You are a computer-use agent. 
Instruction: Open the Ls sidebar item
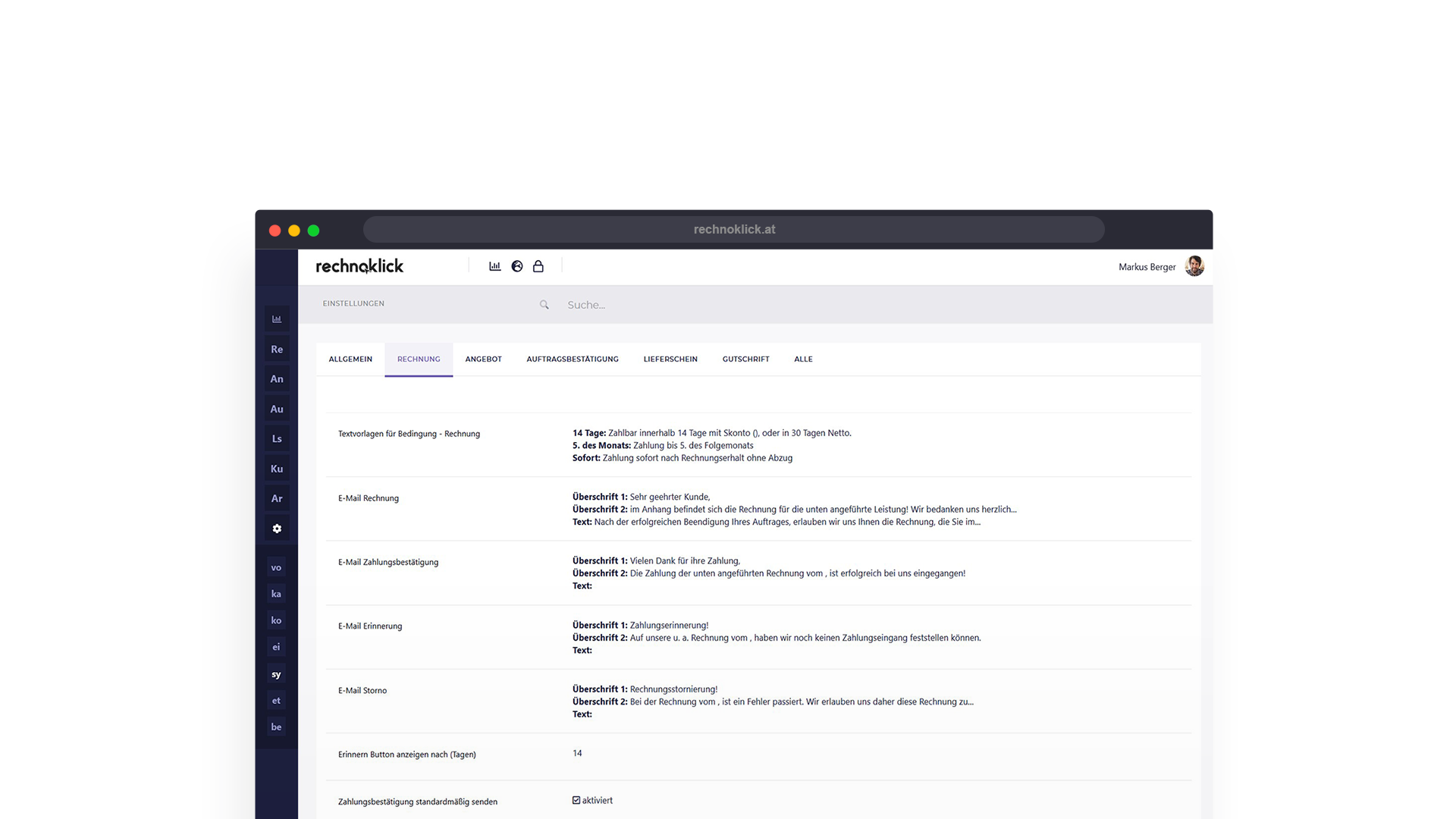click(x=277, y=439)
